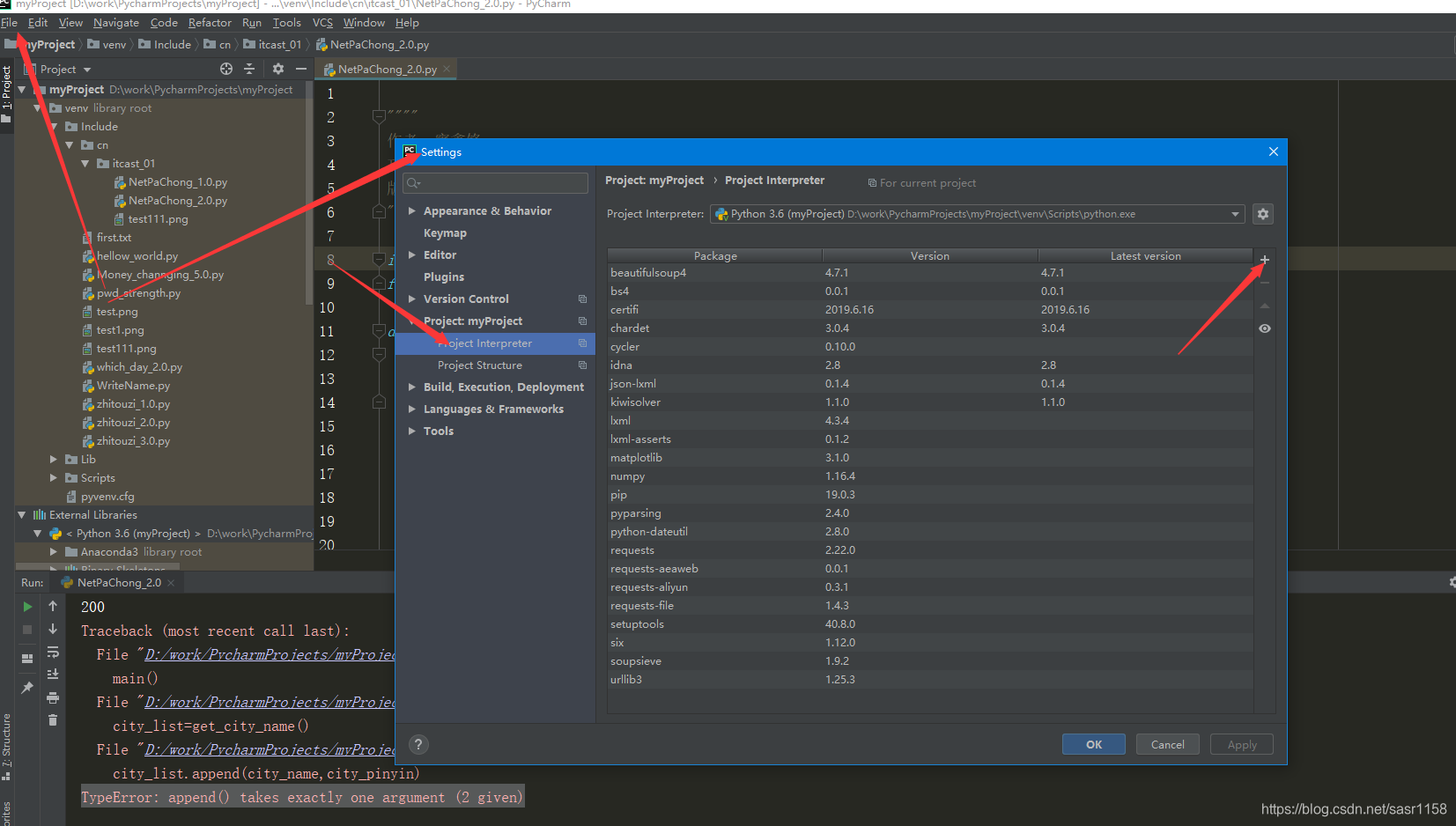Click the Latest version column header
Viewport: 1456px width, 826px height.
point(1145,256)
